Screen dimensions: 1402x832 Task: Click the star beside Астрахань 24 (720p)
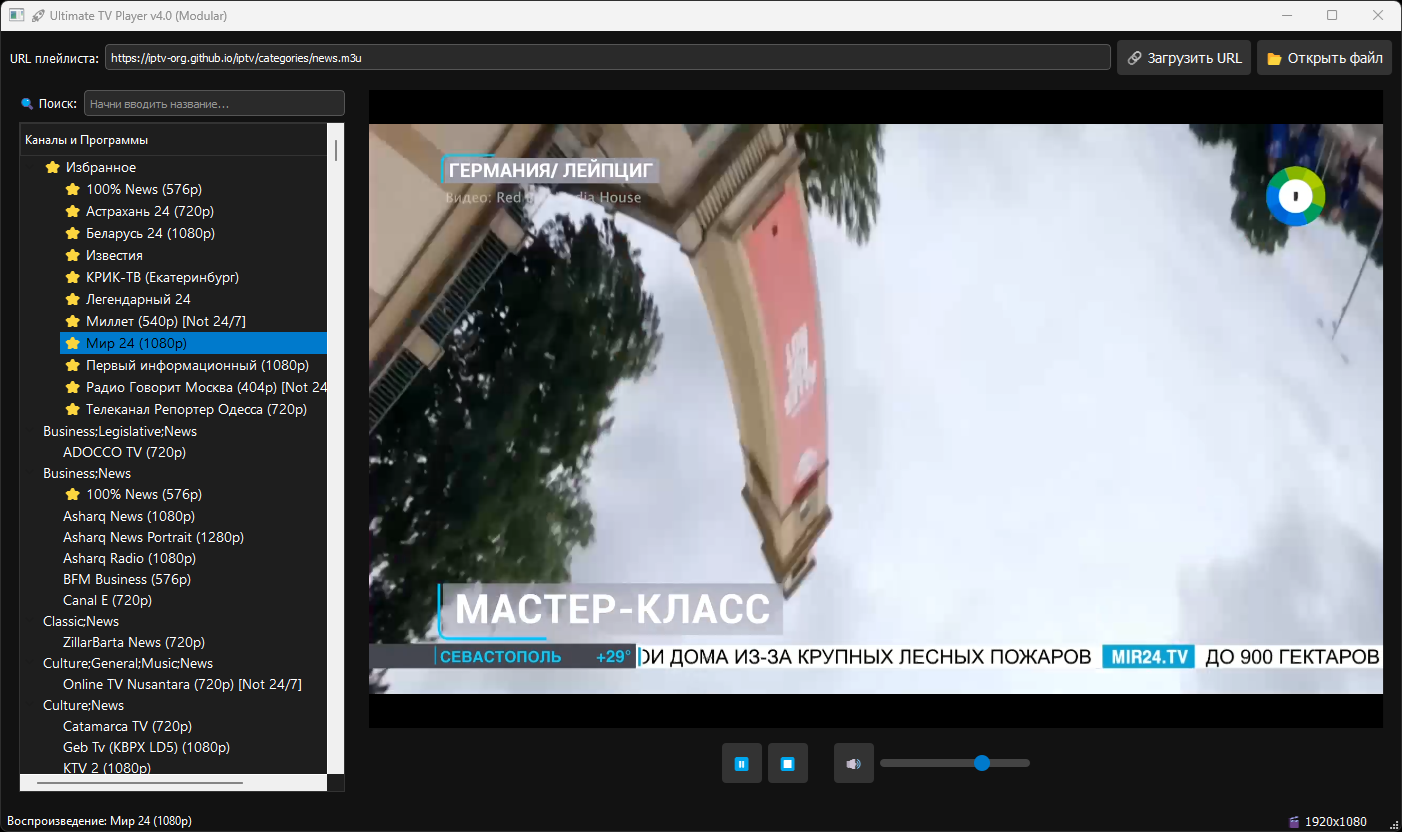[x=72, y=211]
